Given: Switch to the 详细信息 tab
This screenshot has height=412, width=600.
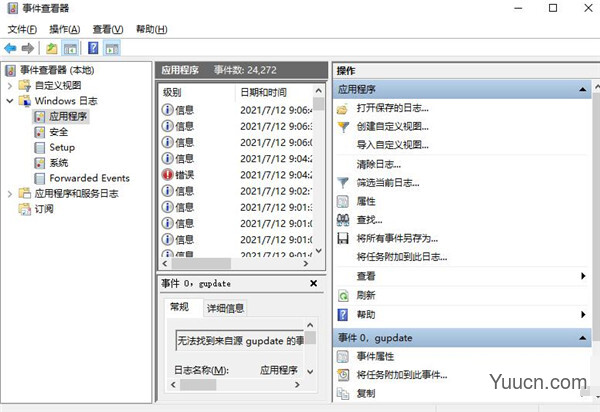Looking at the screenshot, I should coord(225,308).
